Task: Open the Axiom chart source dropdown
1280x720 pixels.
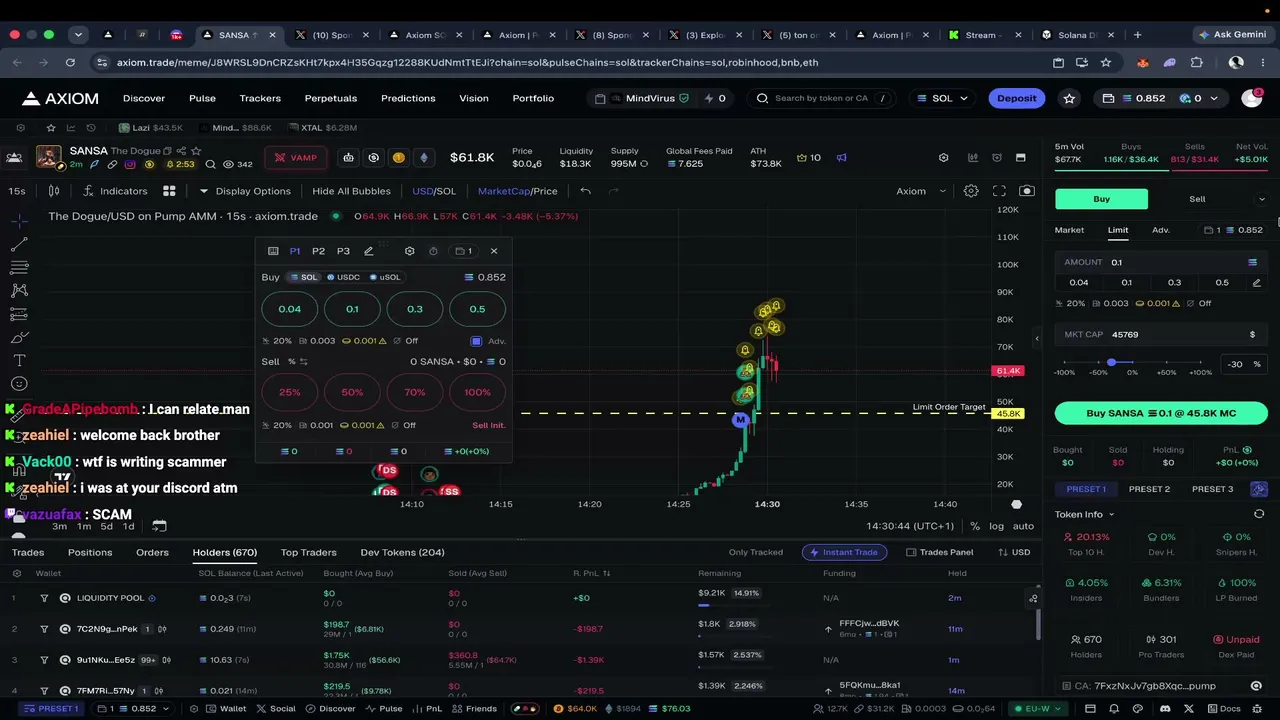Action: (921, 191)
